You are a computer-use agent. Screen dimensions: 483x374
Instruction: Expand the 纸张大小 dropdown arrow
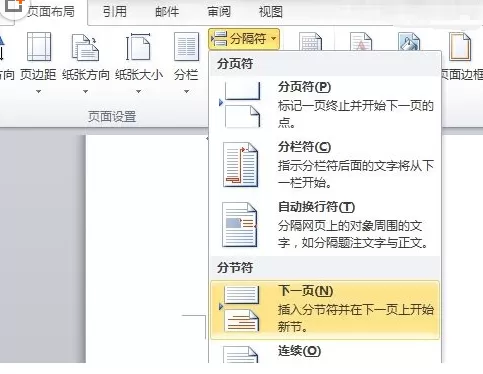138,91
